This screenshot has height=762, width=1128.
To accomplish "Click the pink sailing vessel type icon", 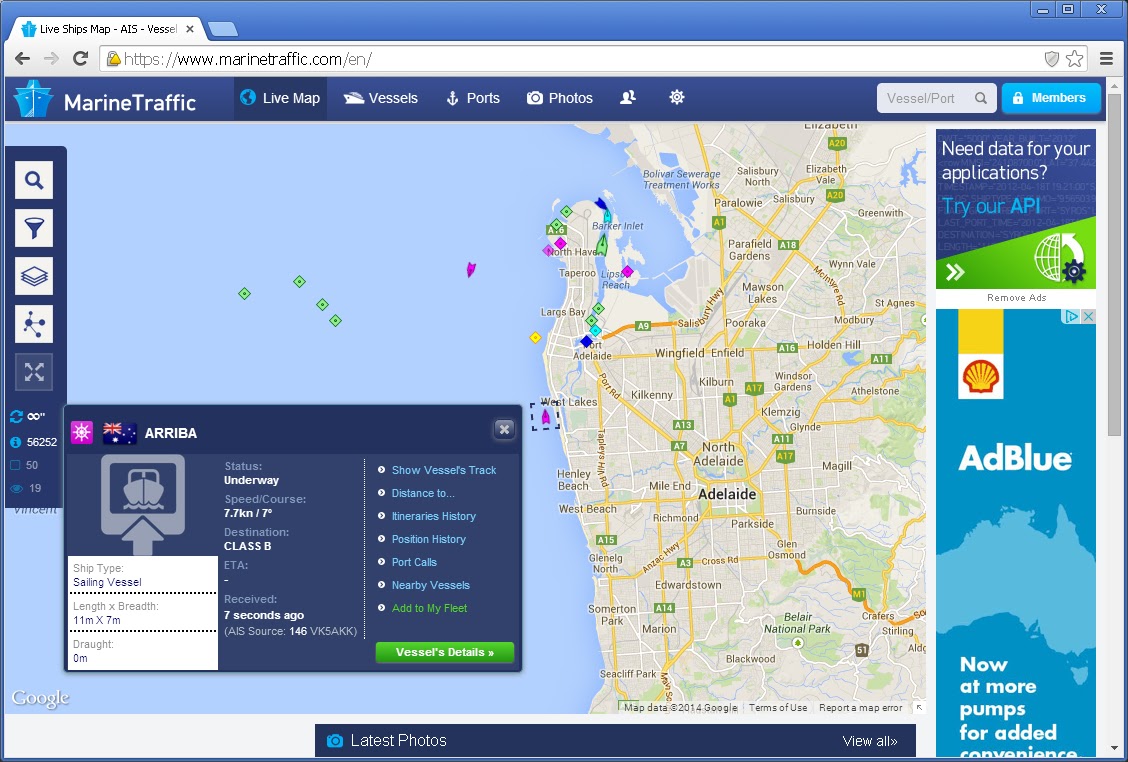I will (x=81, y=432).
